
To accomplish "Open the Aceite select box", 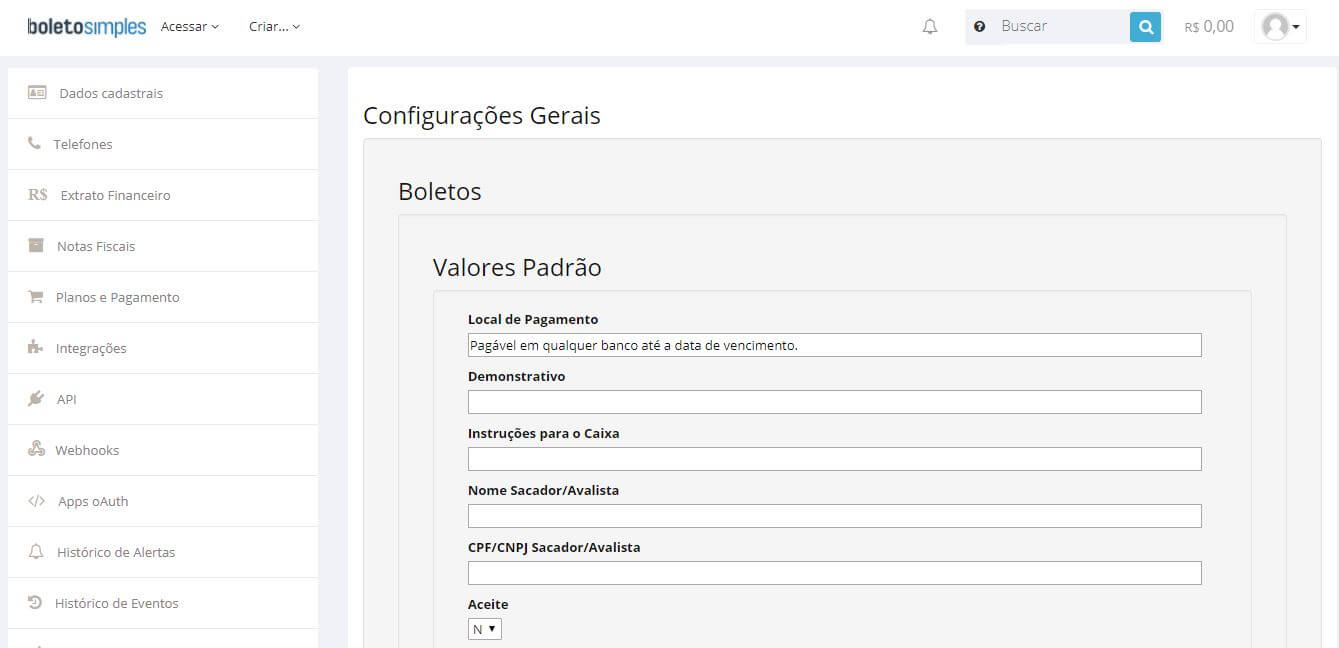I will (485, 629).
